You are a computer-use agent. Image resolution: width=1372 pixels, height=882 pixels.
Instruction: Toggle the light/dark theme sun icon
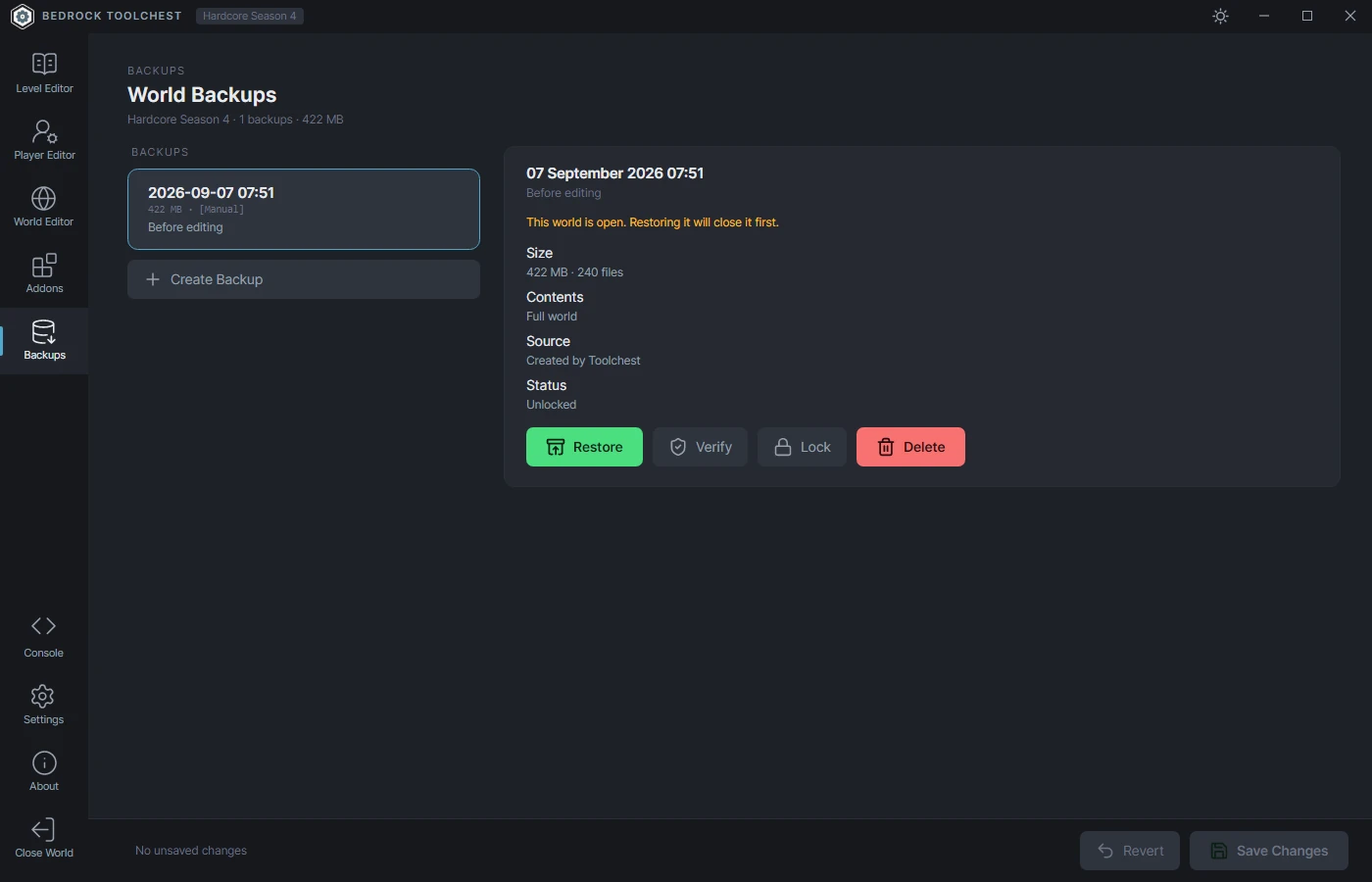[x=1220, y=16]
